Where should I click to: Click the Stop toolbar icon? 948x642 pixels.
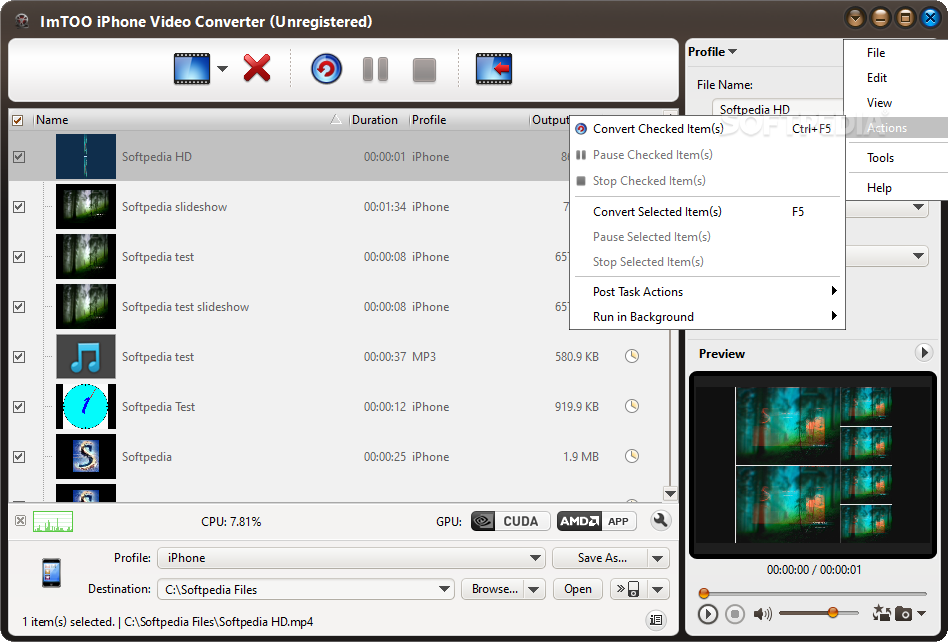(x=424, y=70)
